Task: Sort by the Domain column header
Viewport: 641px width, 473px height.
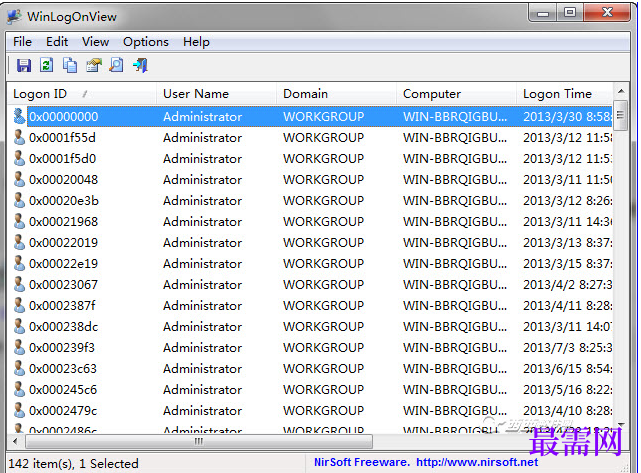Action: pos(336,94)
